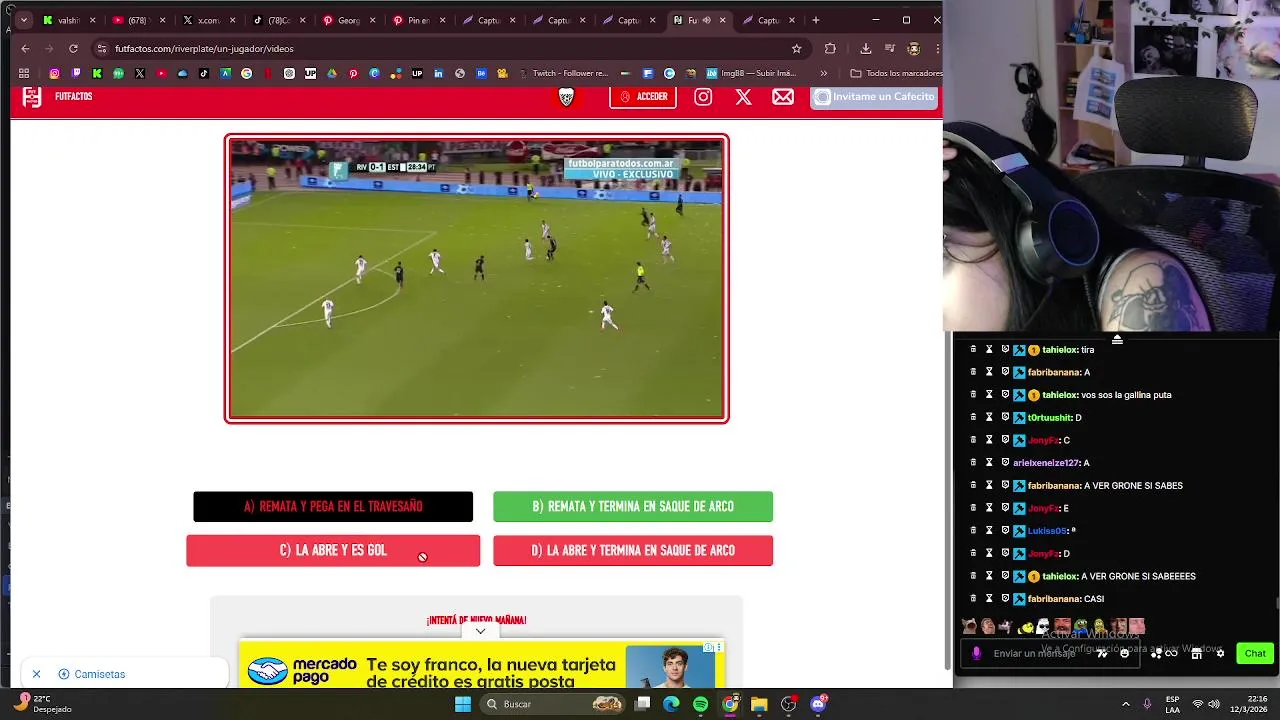Switch to the (678) YouTube tab
The image size is (1280, 720).
coord(137,20)
